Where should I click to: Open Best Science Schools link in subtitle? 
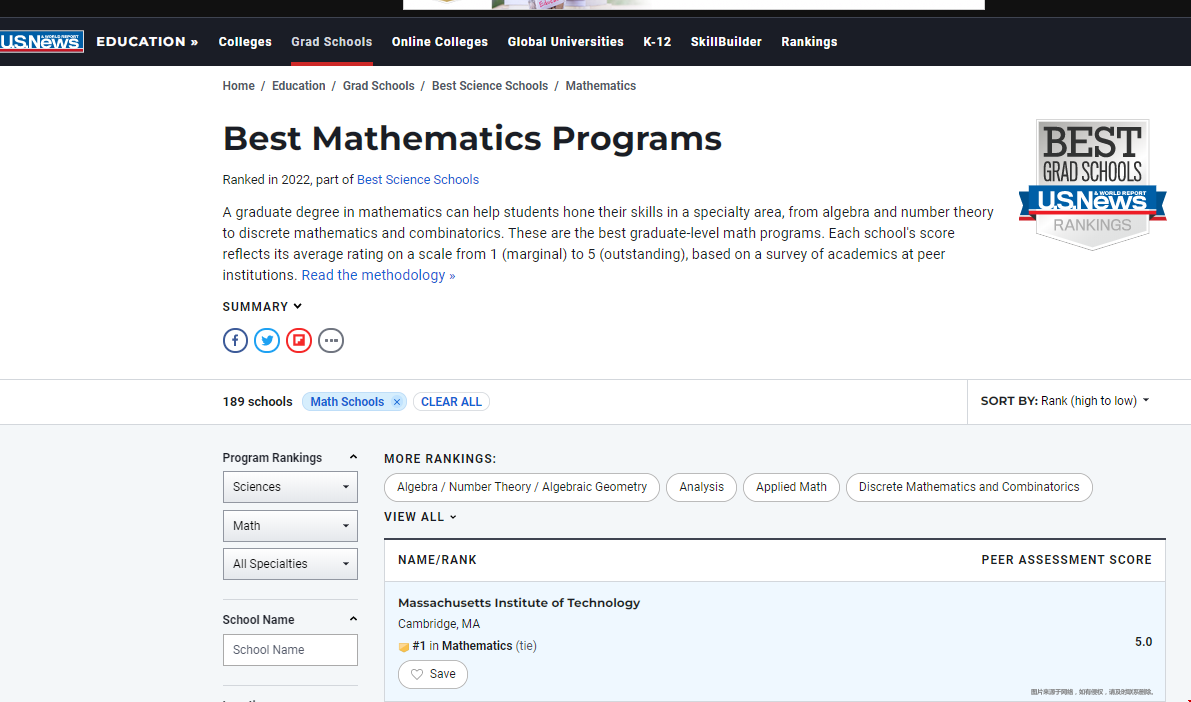[x=418, y=180]
